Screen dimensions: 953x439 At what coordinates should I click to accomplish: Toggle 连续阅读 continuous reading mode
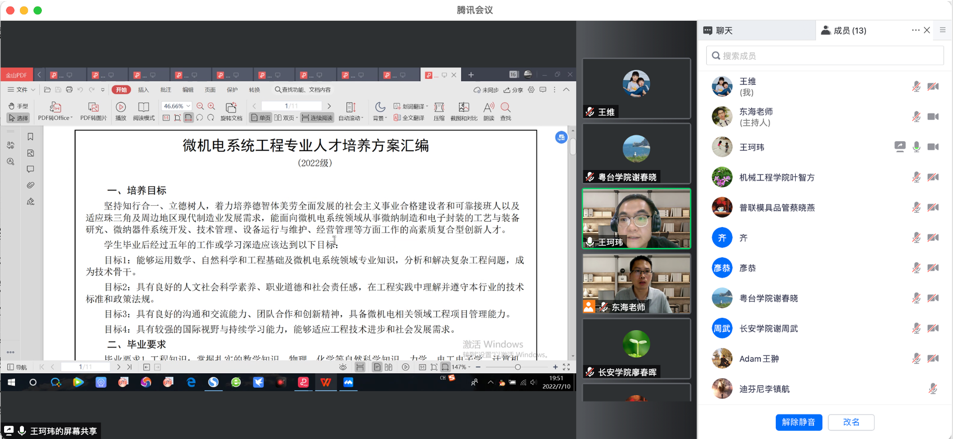317,118
